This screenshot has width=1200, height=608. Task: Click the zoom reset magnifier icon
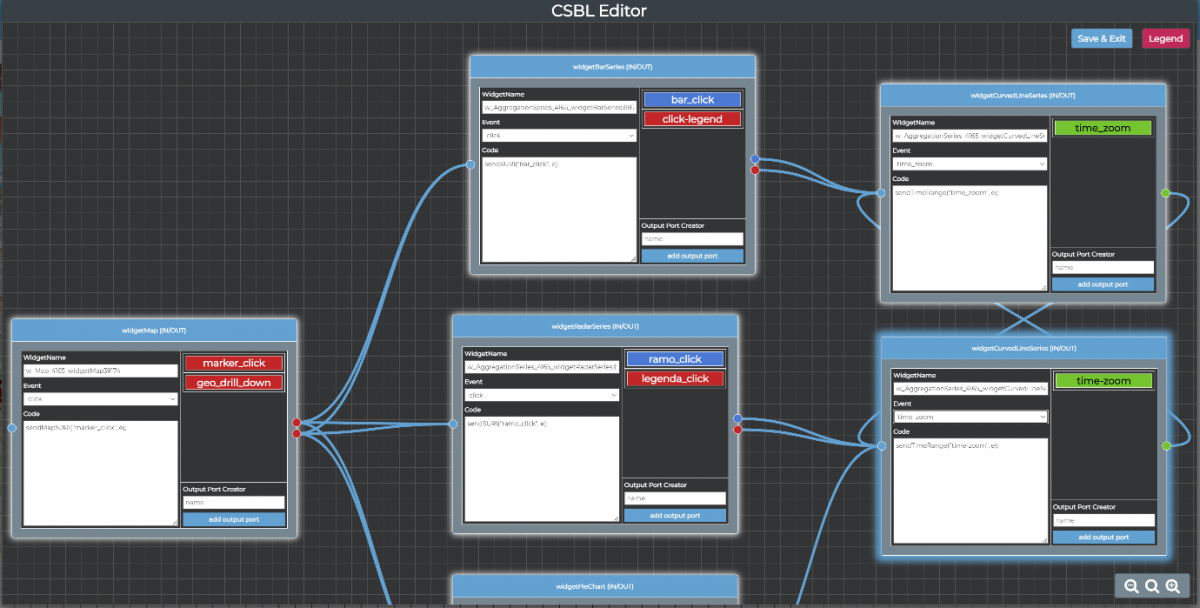pyautogui.click(x=1152, y=587)
